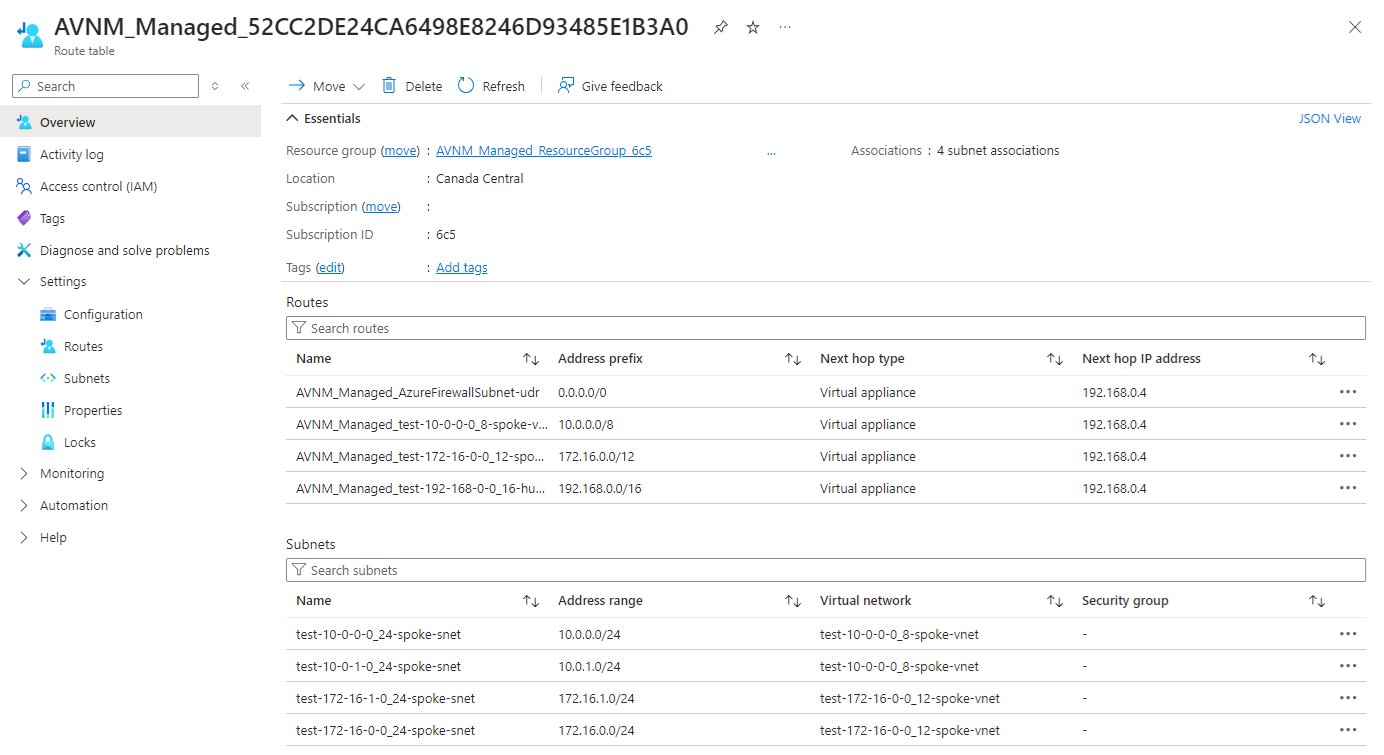
Task: Open Give feedback
Action: coord(610,86)
